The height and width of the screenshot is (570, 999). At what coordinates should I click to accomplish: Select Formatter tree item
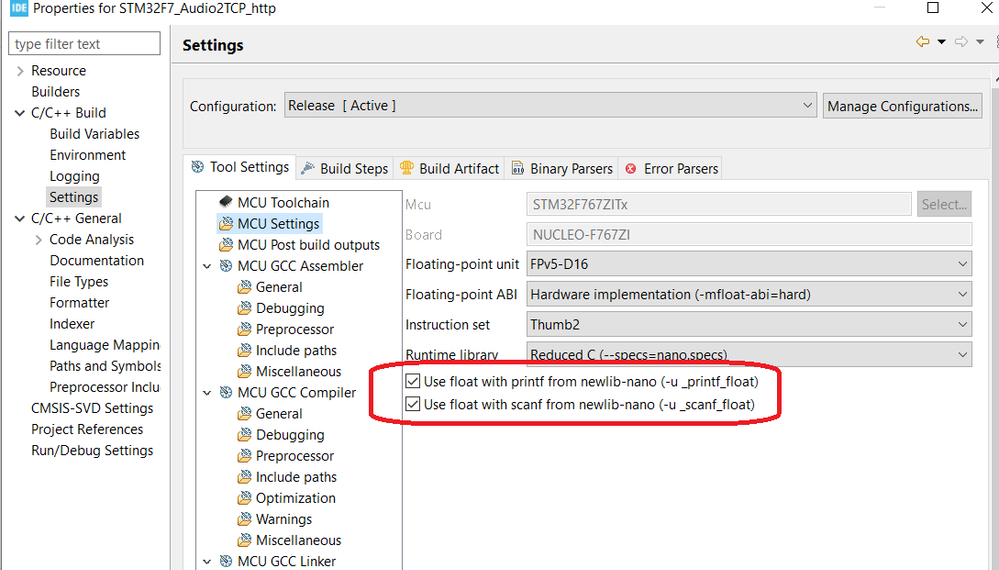[80, 303]
